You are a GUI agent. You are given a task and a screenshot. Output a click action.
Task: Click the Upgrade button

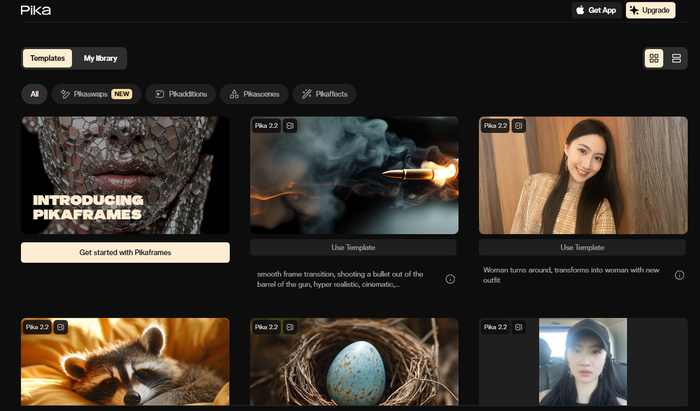click(x=650, y=10)
